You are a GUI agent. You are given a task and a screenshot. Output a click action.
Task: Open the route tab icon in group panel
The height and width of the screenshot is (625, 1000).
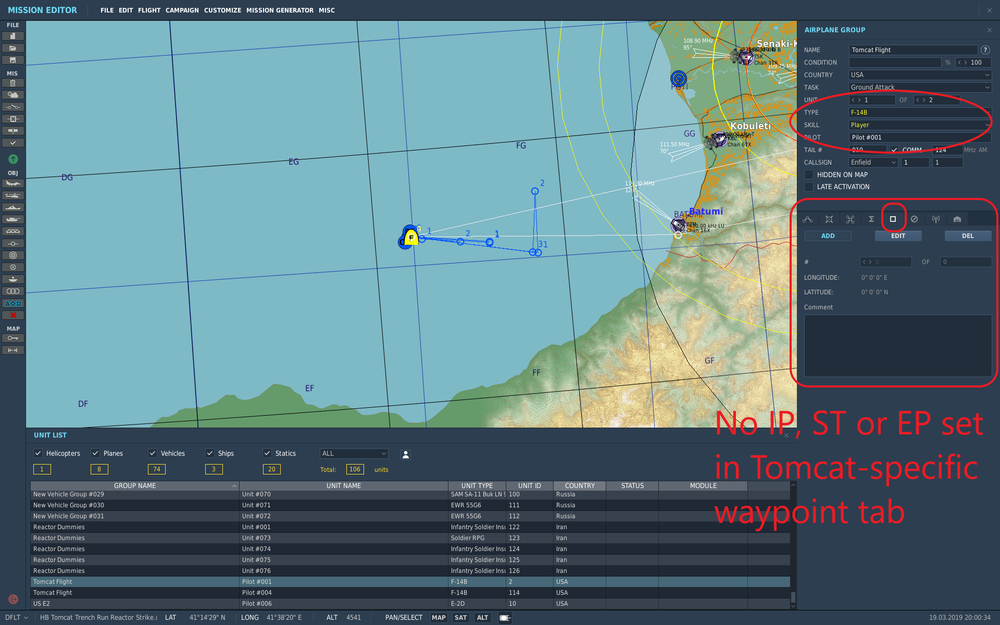coord(807,219)
